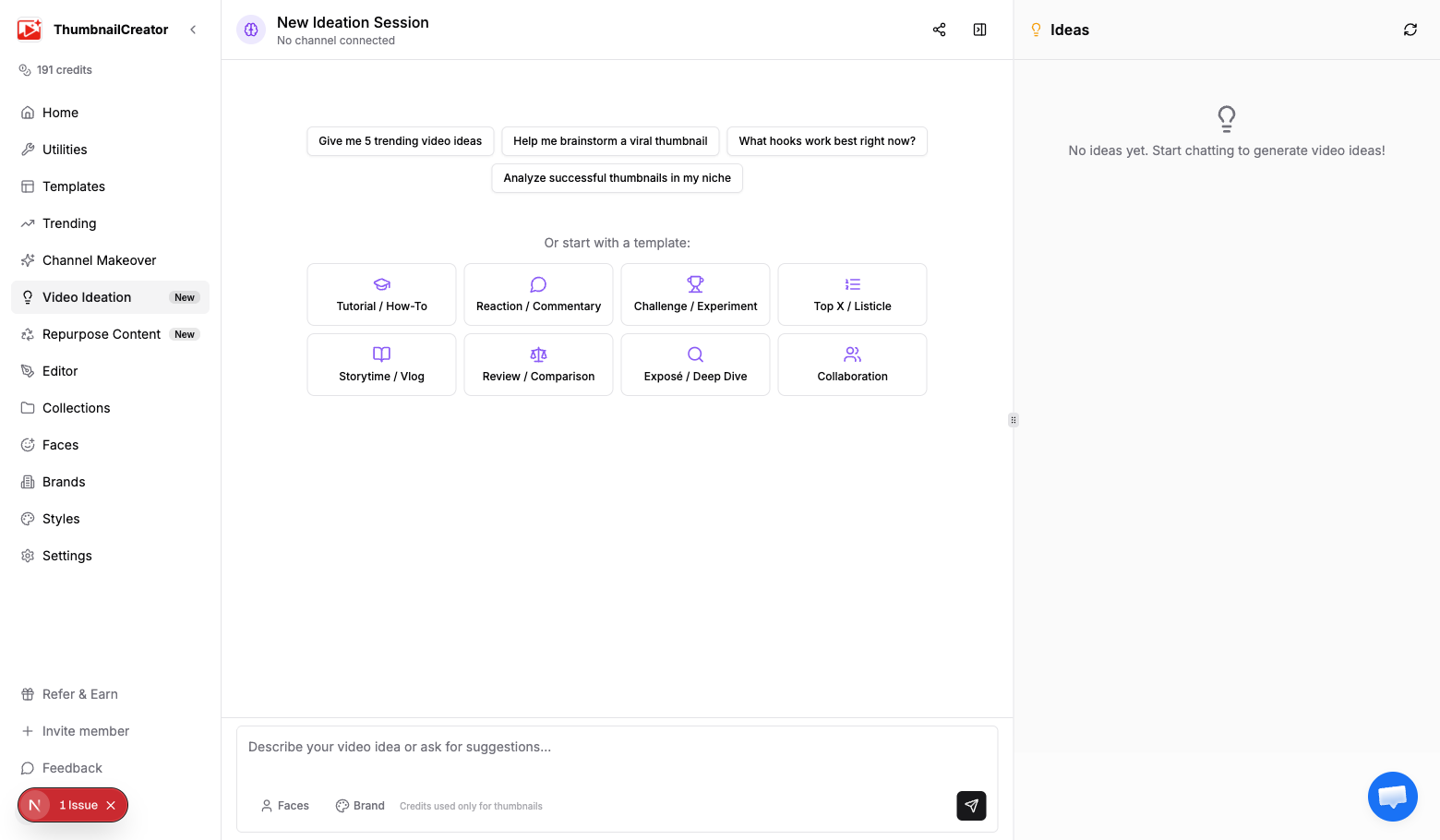View the Trending page
Screen dimensions: 1440x840
tap(69, 222)
